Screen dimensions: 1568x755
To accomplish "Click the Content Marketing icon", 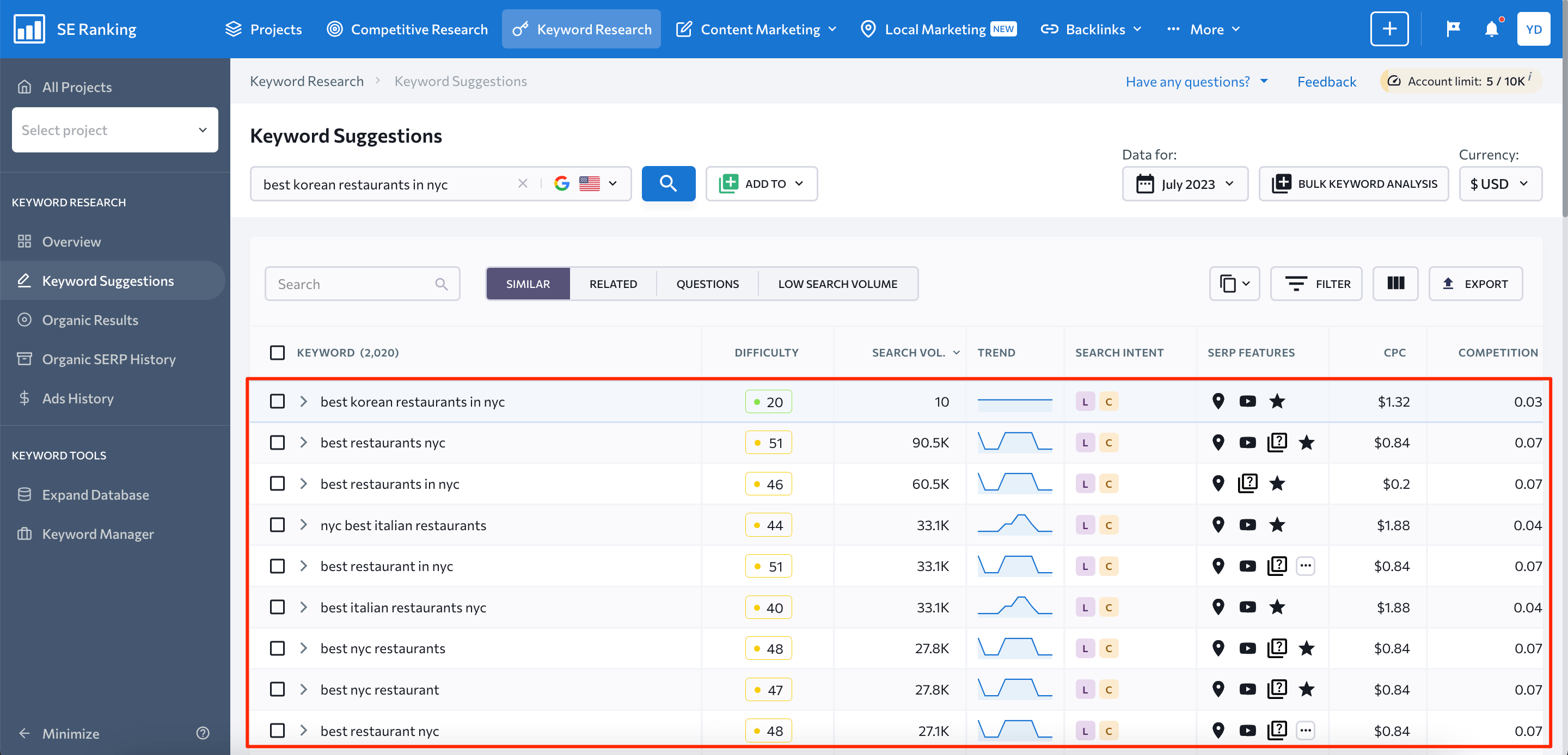I will click(683, 28).
